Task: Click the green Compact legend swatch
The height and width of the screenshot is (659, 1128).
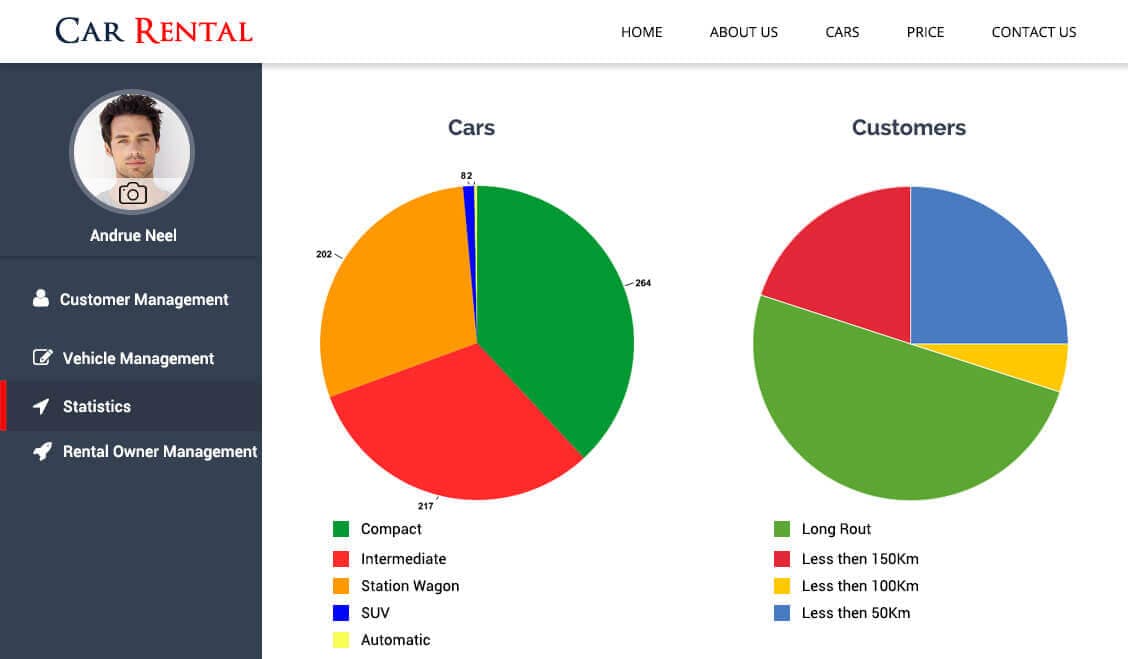Action: coord(341,529)
